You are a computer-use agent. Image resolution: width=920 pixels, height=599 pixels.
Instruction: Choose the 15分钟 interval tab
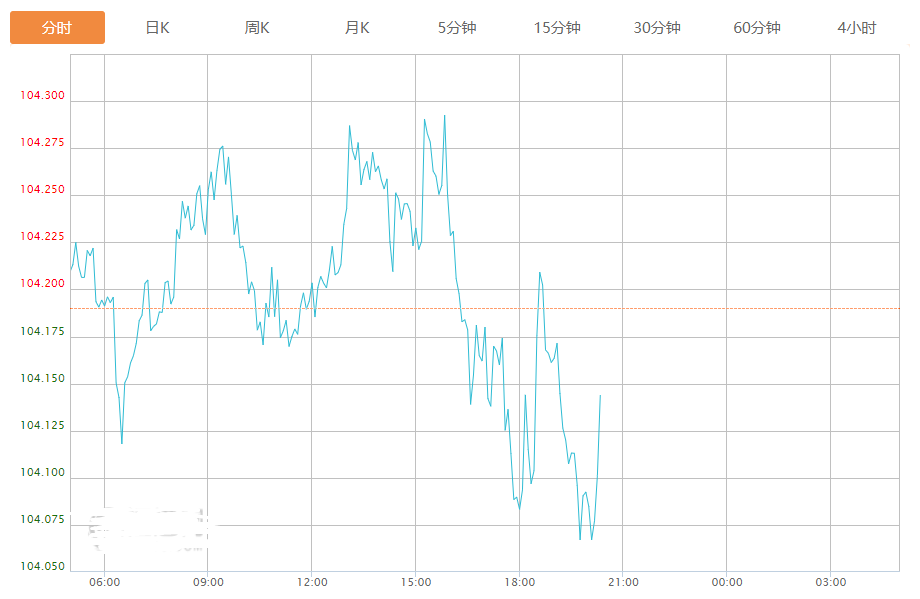coord(557,28)
